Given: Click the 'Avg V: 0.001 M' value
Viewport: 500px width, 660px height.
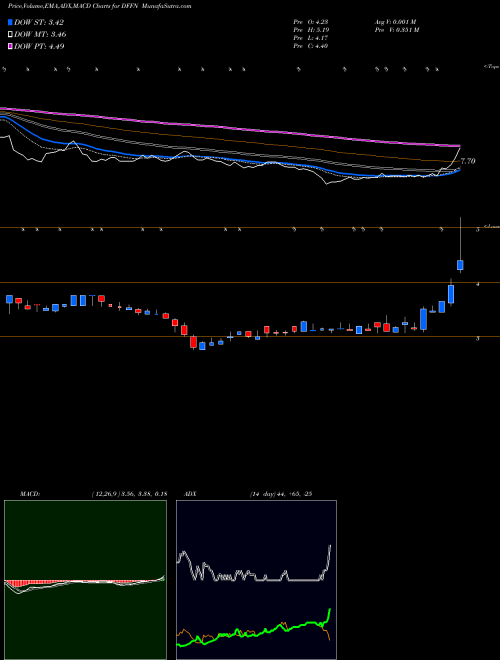Looking at the screenshot, I should point(395,22).
